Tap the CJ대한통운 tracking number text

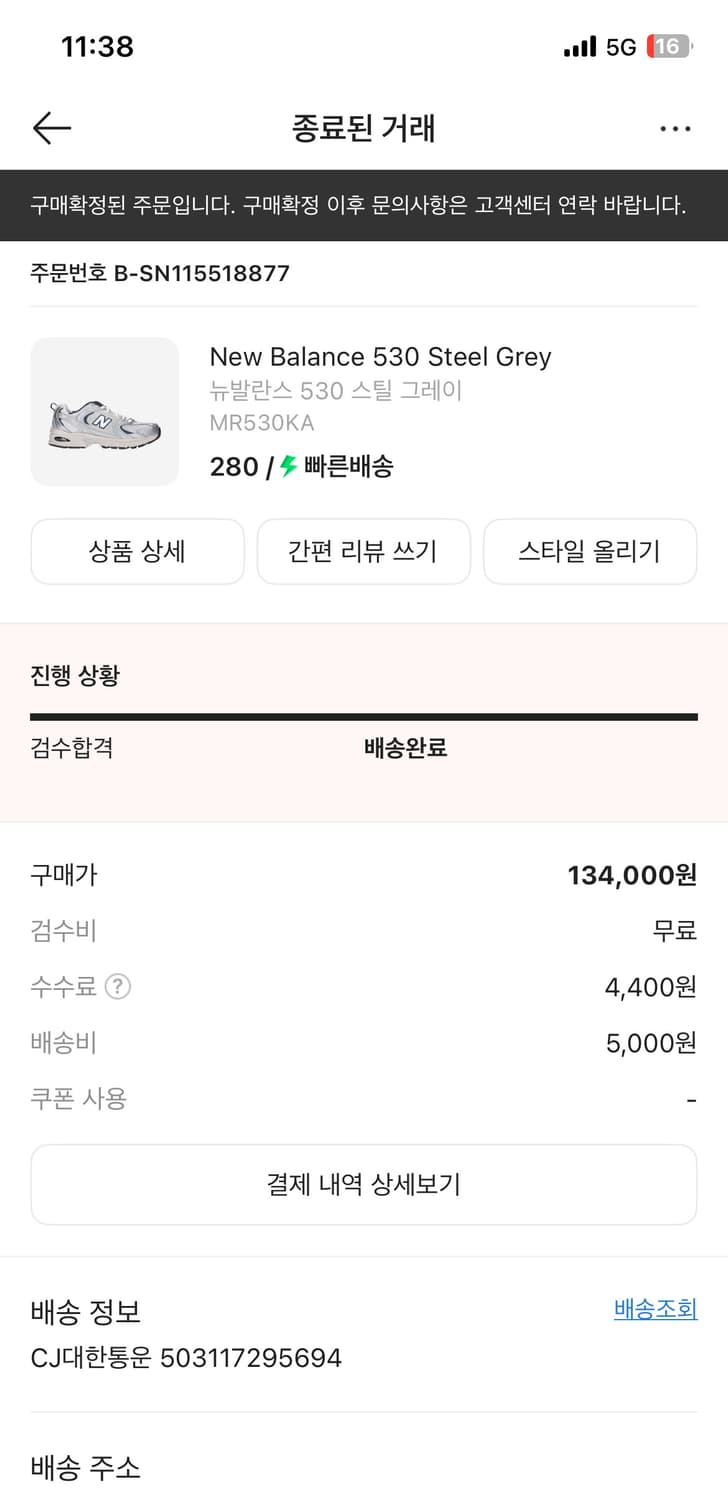click(186, 1358)
